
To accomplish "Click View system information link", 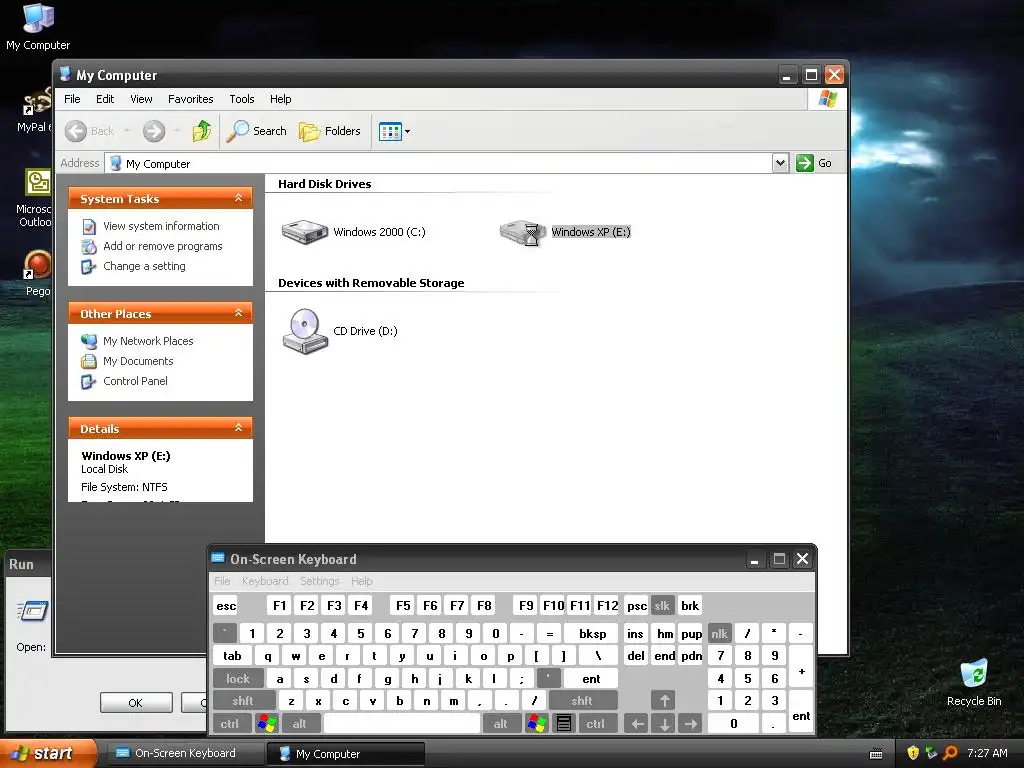I will (x=161, y=226).
